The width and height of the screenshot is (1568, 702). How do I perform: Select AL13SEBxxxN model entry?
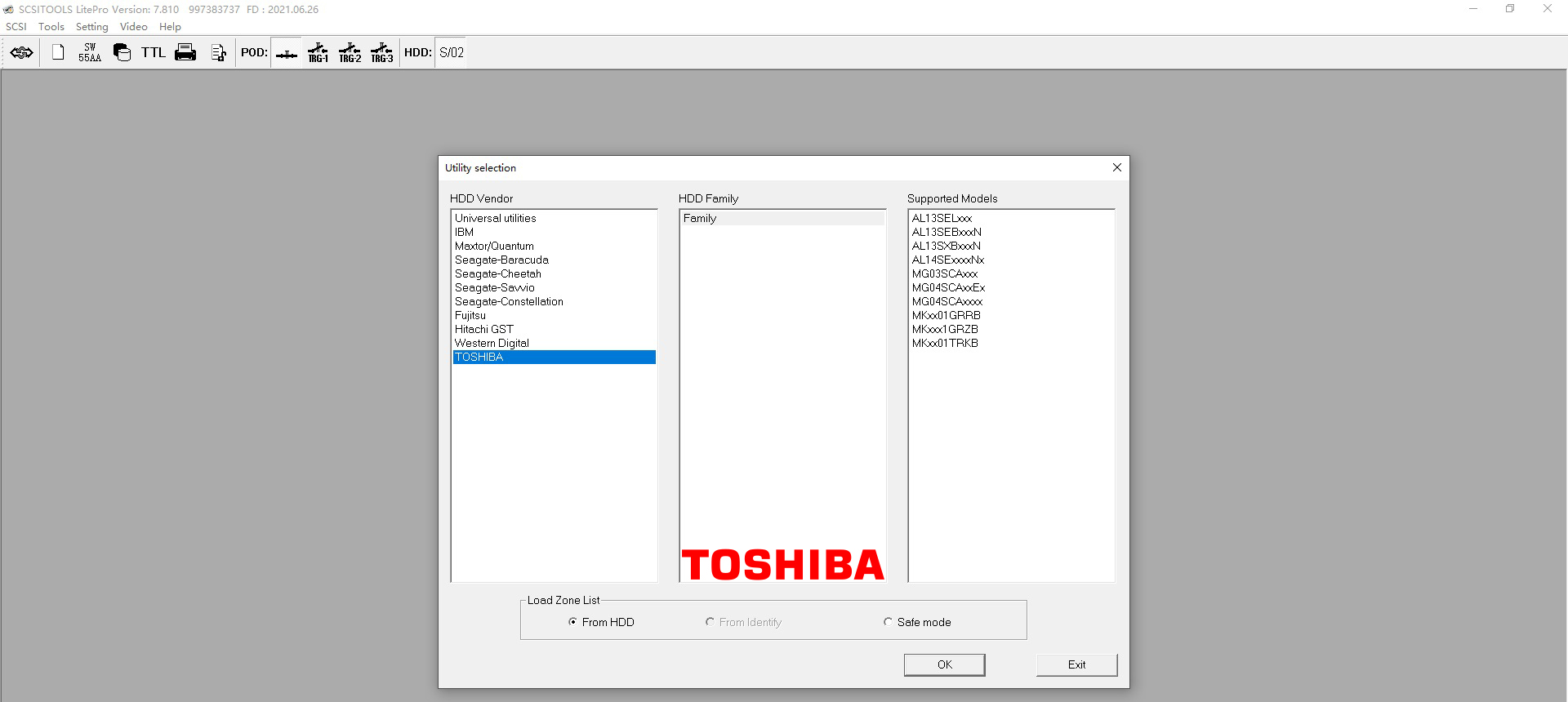click(1012, 232)
